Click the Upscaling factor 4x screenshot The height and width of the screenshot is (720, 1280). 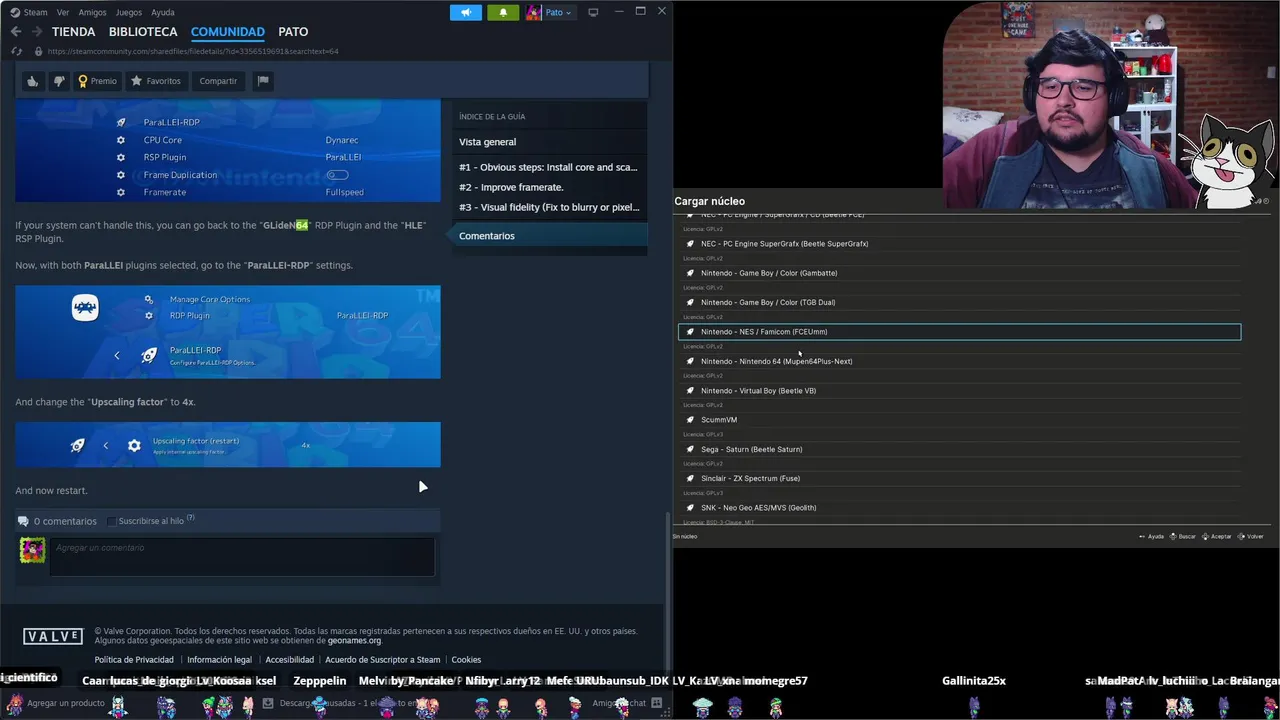tap(228, 444)
